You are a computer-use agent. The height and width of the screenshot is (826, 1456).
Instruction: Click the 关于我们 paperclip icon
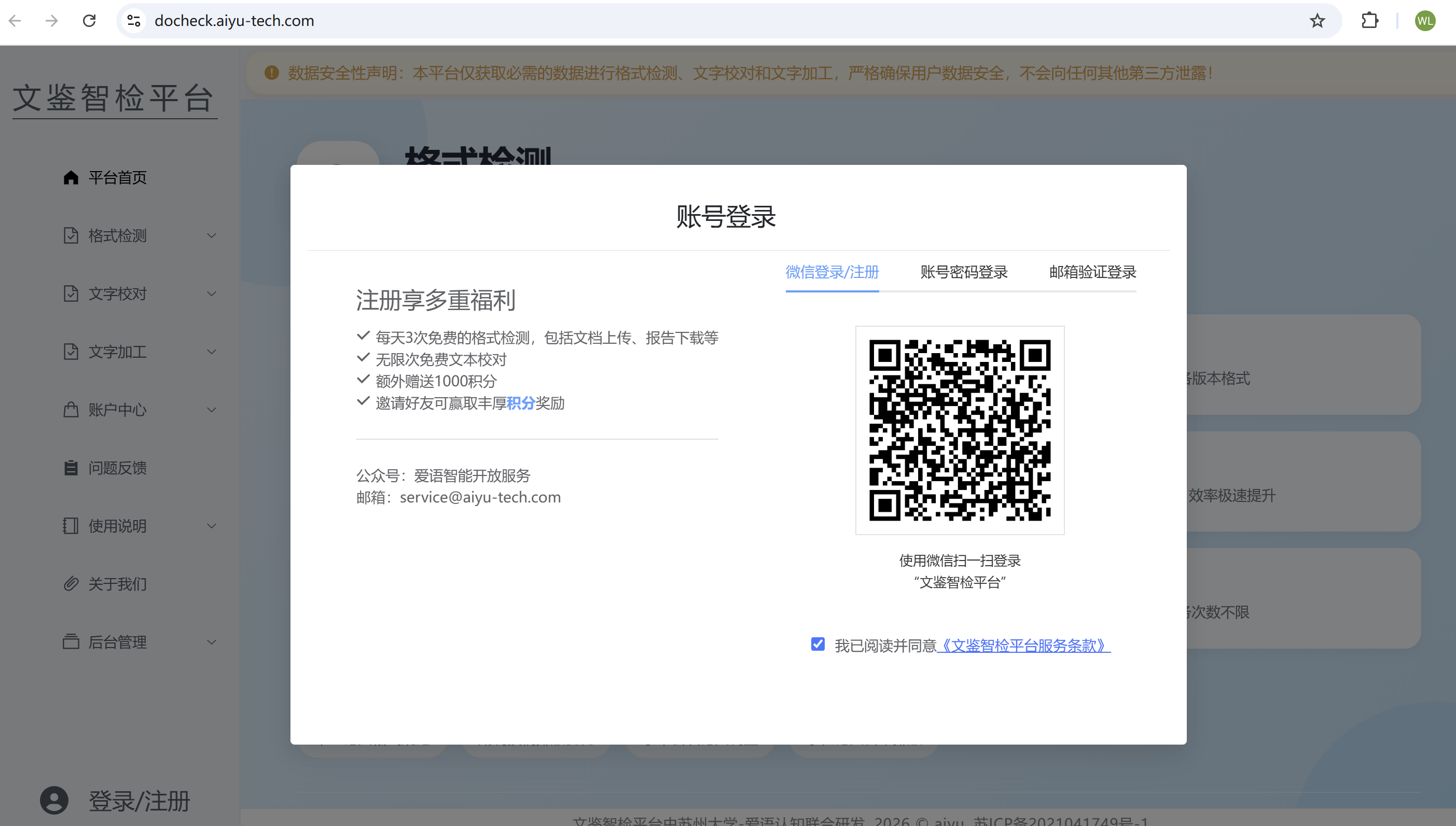click(71, 584)
